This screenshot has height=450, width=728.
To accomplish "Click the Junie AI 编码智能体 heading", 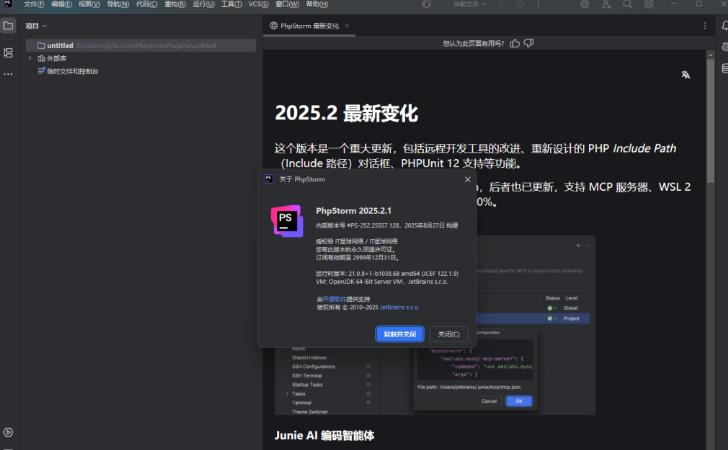I will coord(324,436).
